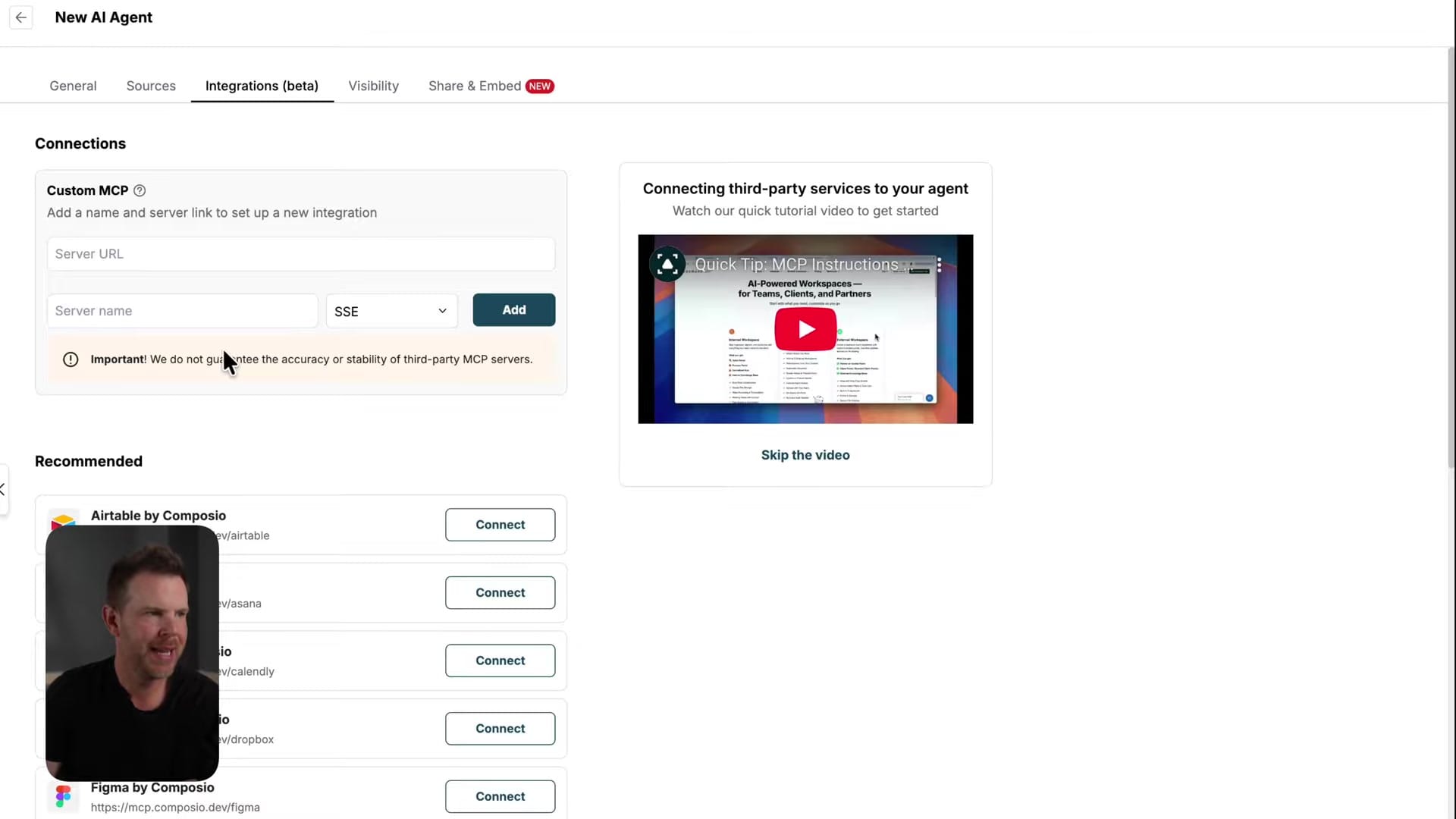Click the presenter webcam overlay
This screenshot has width=1456, height=819.
click(132, 653)
